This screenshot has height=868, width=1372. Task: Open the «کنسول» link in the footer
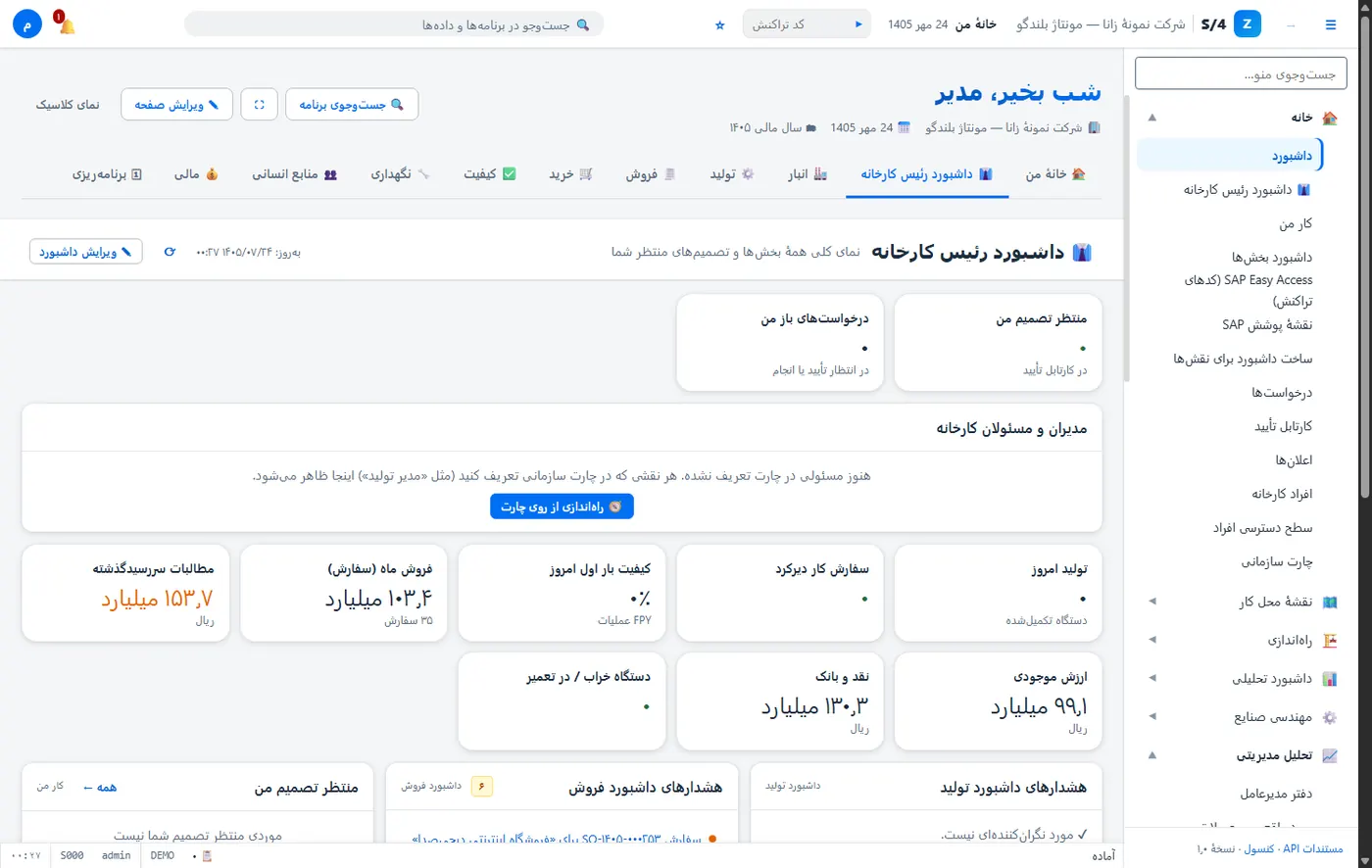point(1259,848)
